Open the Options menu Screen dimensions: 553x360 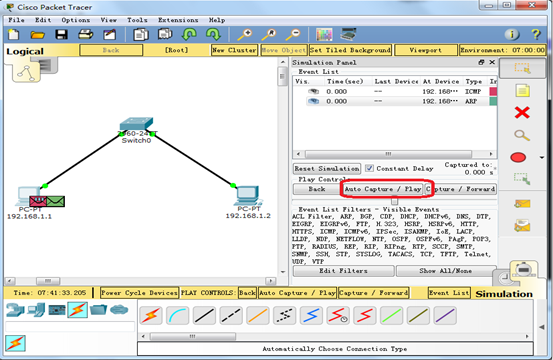click(x=76, y=20)
